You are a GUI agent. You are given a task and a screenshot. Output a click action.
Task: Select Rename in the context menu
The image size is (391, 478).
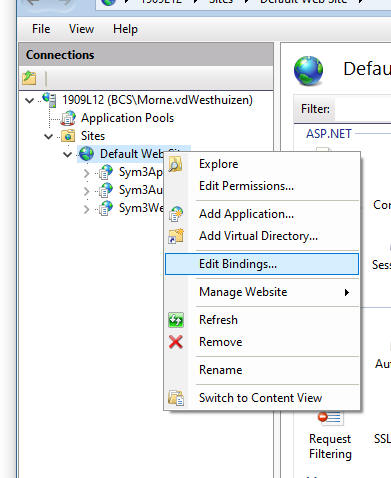tap(220, 370)
